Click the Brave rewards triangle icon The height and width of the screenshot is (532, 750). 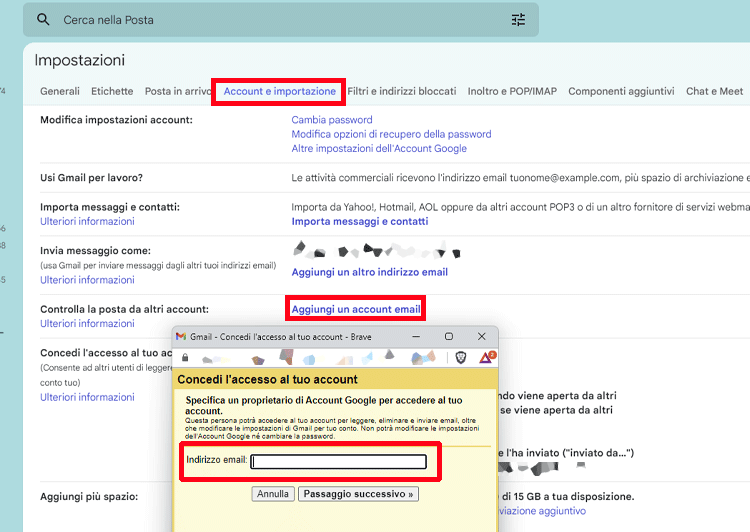487,357
